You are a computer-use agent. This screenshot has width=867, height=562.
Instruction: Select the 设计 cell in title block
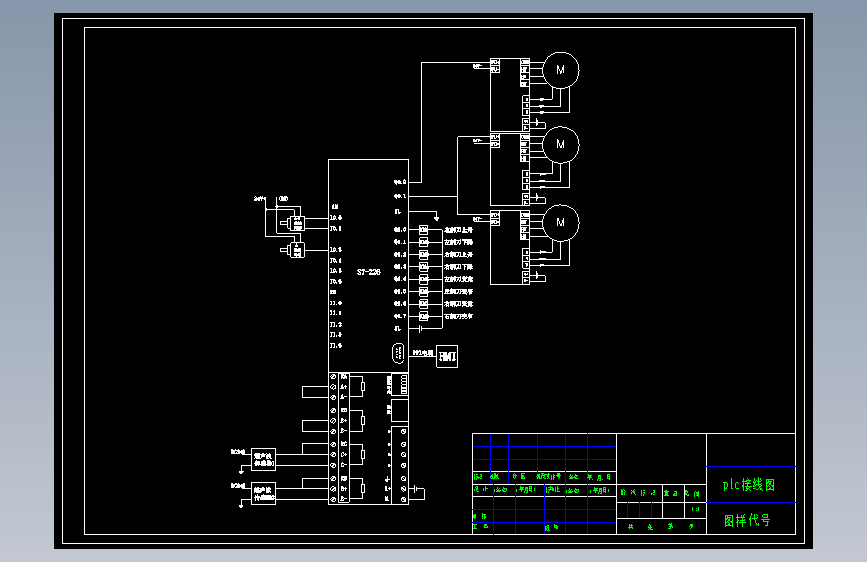[481, 490]
